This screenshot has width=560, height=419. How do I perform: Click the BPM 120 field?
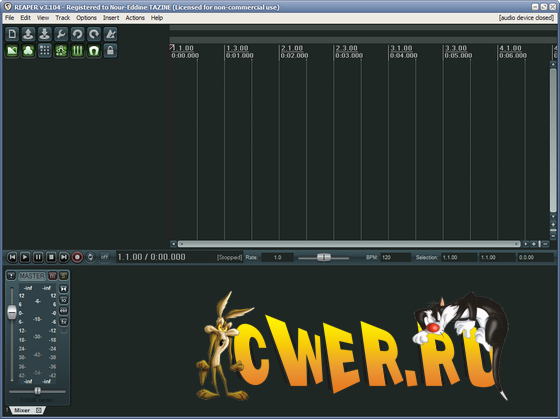[x=396, y=257]
